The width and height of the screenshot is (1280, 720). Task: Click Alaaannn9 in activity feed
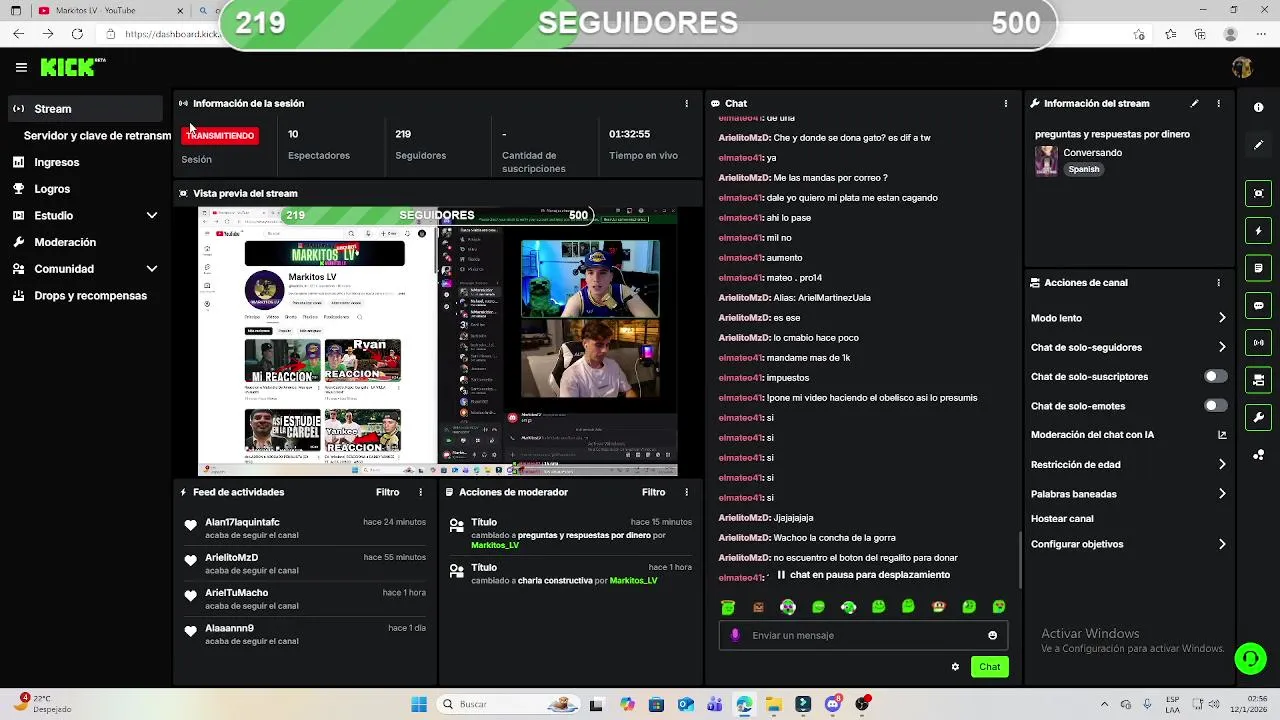pyautogui.click(x=229, y=628)
